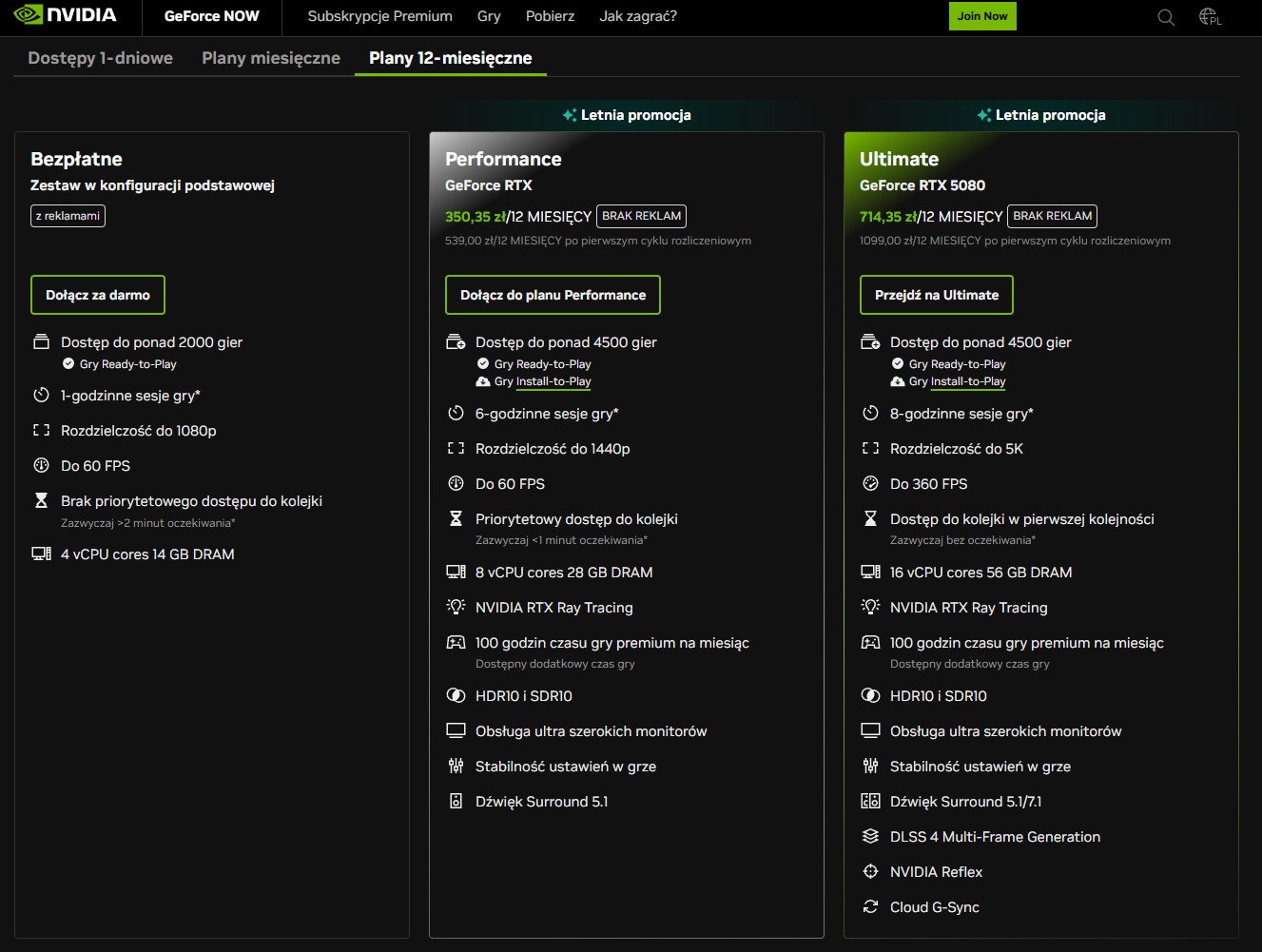Click PC icon beside '16 vCPU cores 56 GB DRAM'

(870, 572)
